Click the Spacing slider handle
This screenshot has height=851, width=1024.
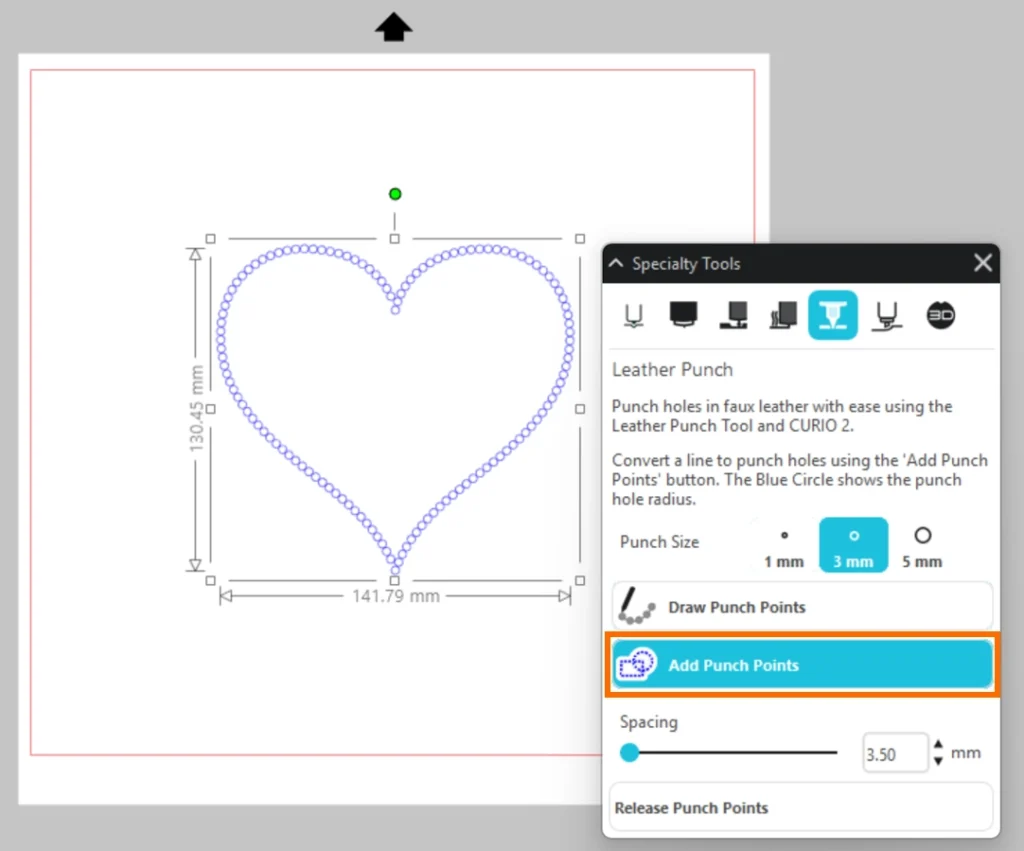pos(629,753)
